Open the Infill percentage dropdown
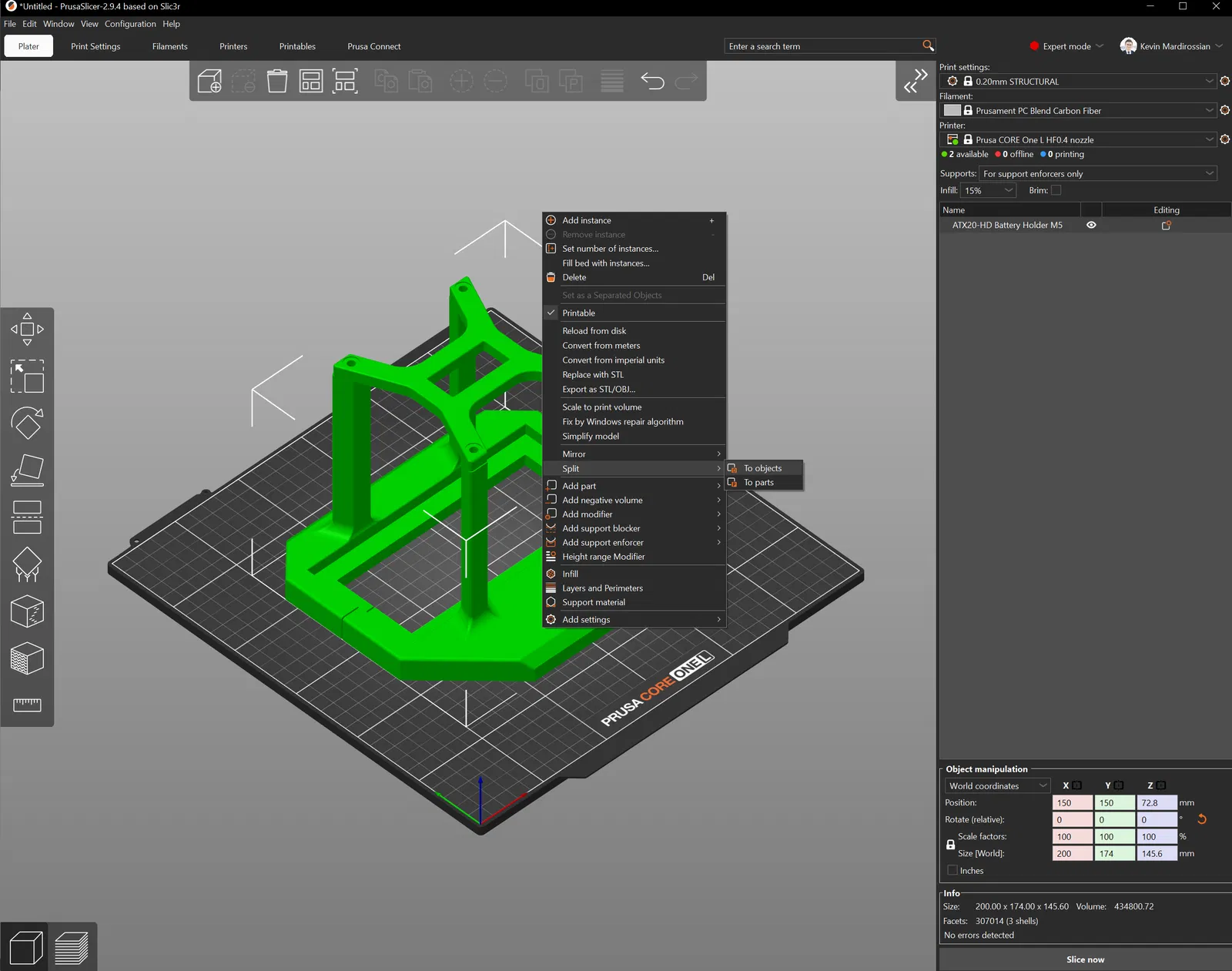This screenshot has width=1232, height=971. coord(989,190)
